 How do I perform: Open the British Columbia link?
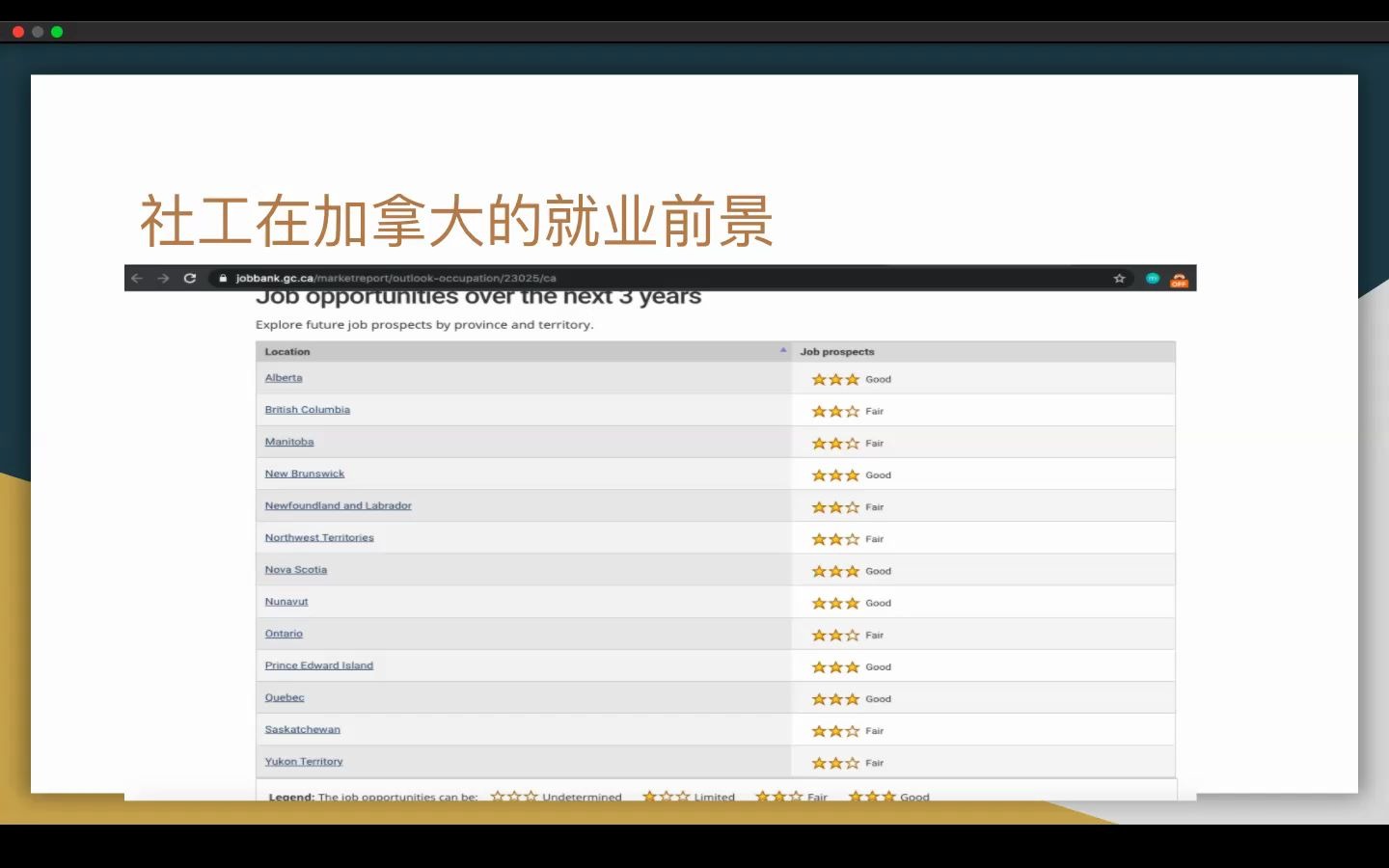tap(308, 410)
